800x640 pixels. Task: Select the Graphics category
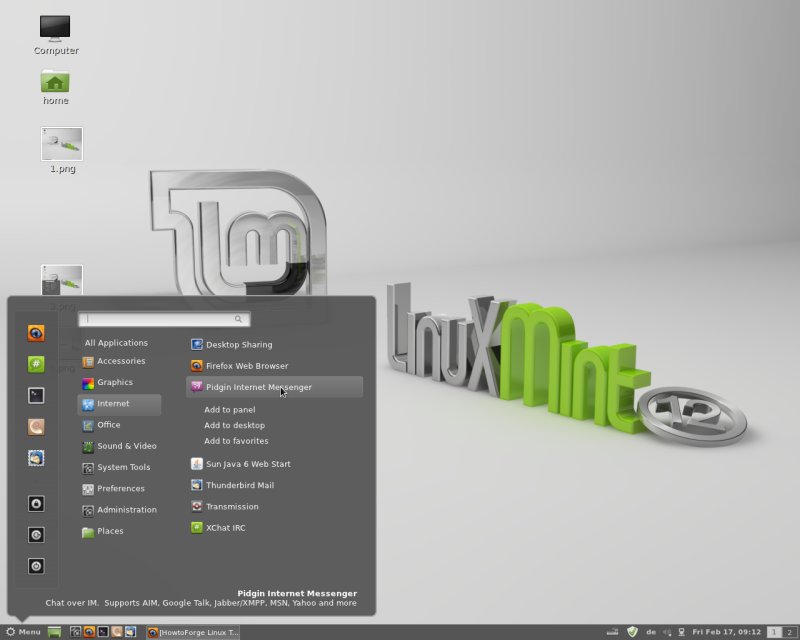point(119,382)
